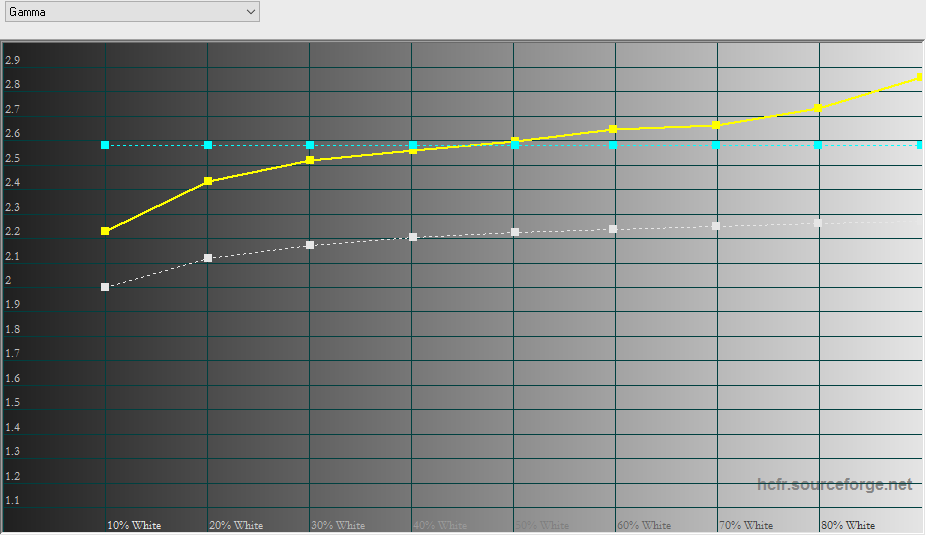Click the yellow gamma point at 20% White

coord(208,181)
